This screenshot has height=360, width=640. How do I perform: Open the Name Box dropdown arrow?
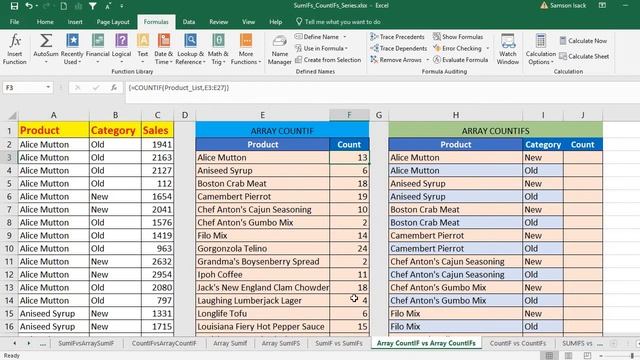(x=48, y=87)
